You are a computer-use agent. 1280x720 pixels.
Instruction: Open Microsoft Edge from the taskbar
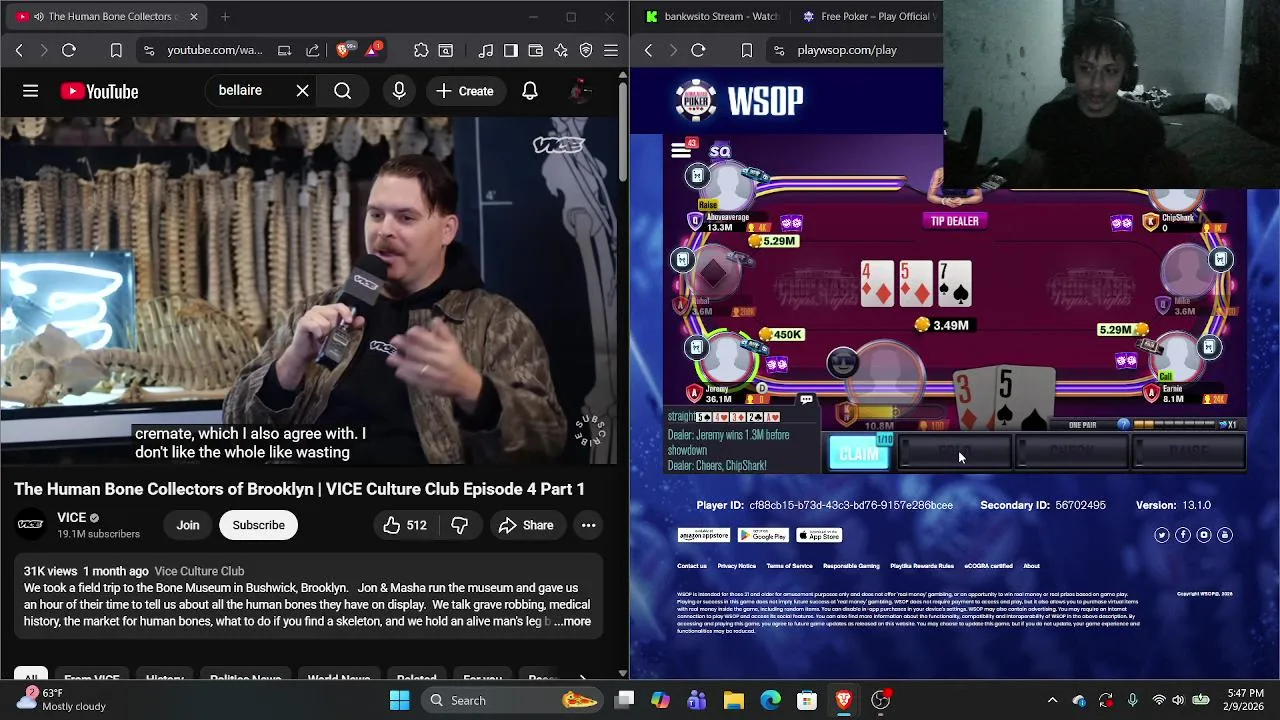coord(770,700)
